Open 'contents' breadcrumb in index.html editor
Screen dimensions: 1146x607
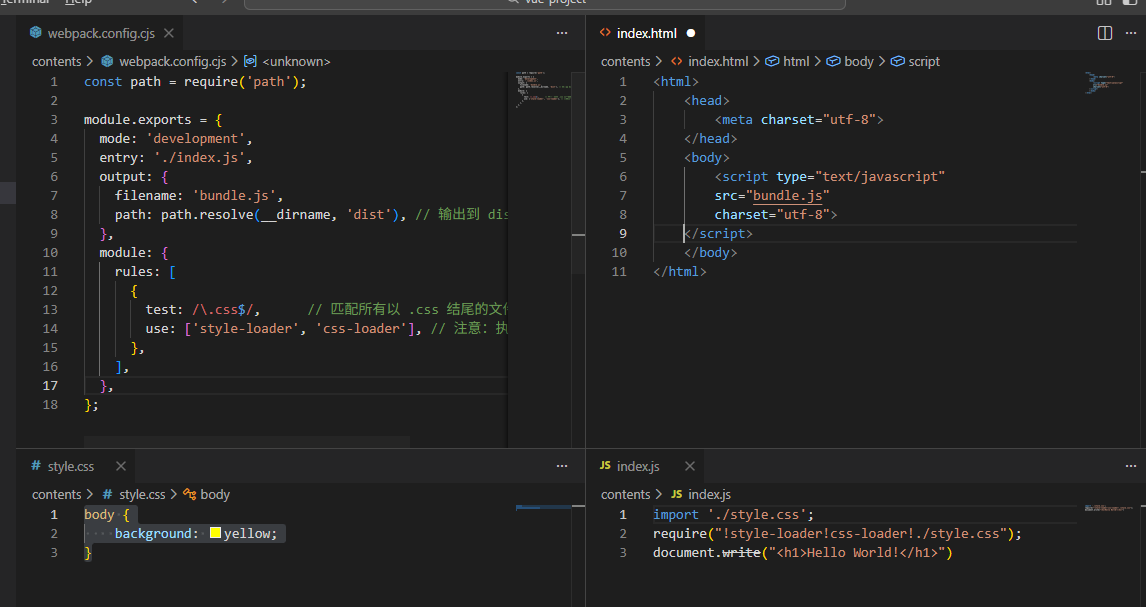[626, 61]
